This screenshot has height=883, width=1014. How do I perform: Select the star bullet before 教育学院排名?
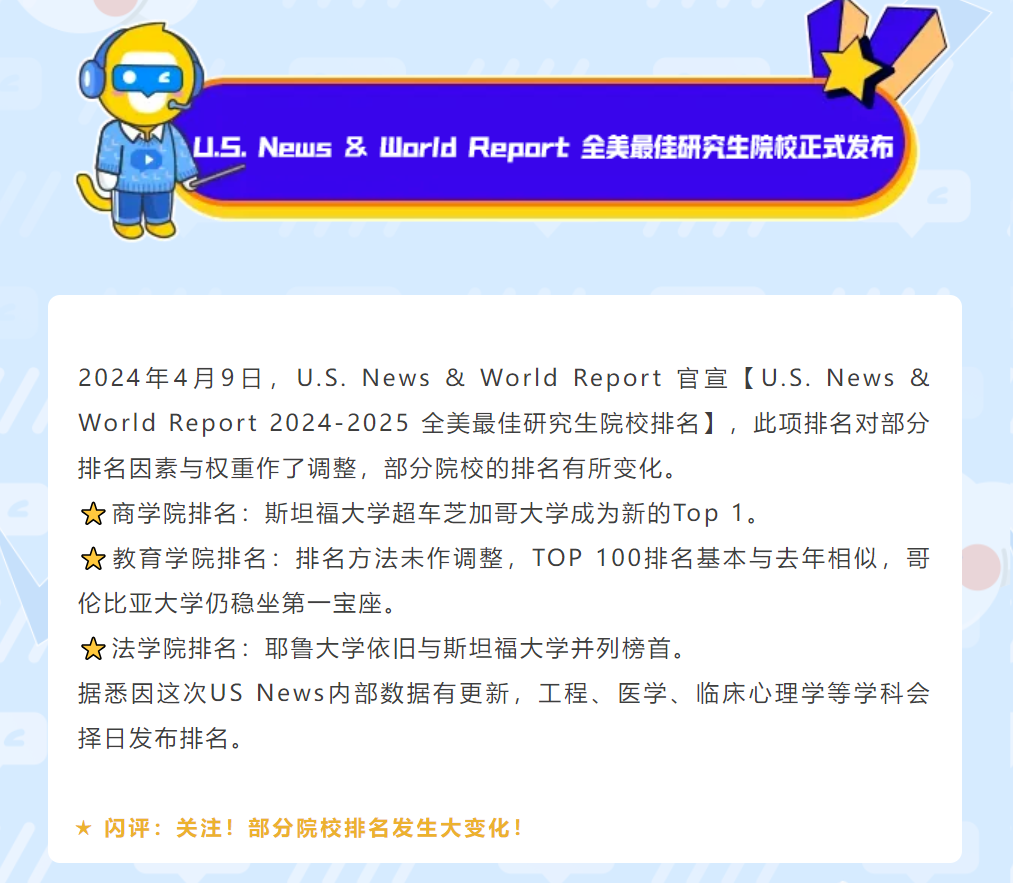93,560
